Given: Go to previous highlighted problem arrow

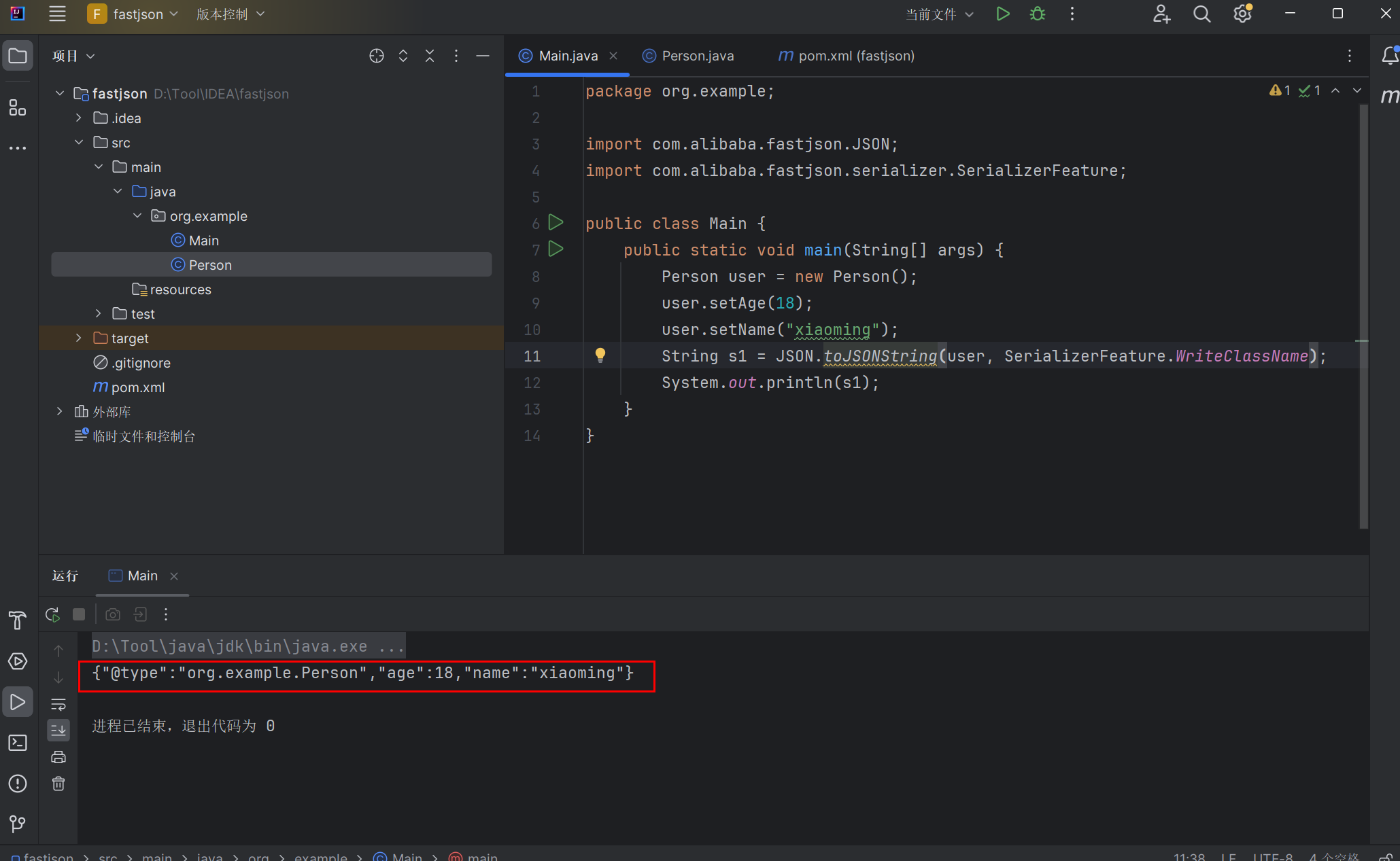Looking at the screenshot, I should click(1335, 90).
